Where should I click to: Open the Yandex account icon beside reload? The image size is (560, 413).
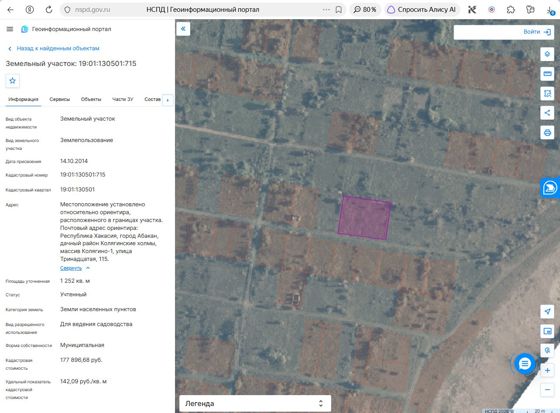click(30, 10)
